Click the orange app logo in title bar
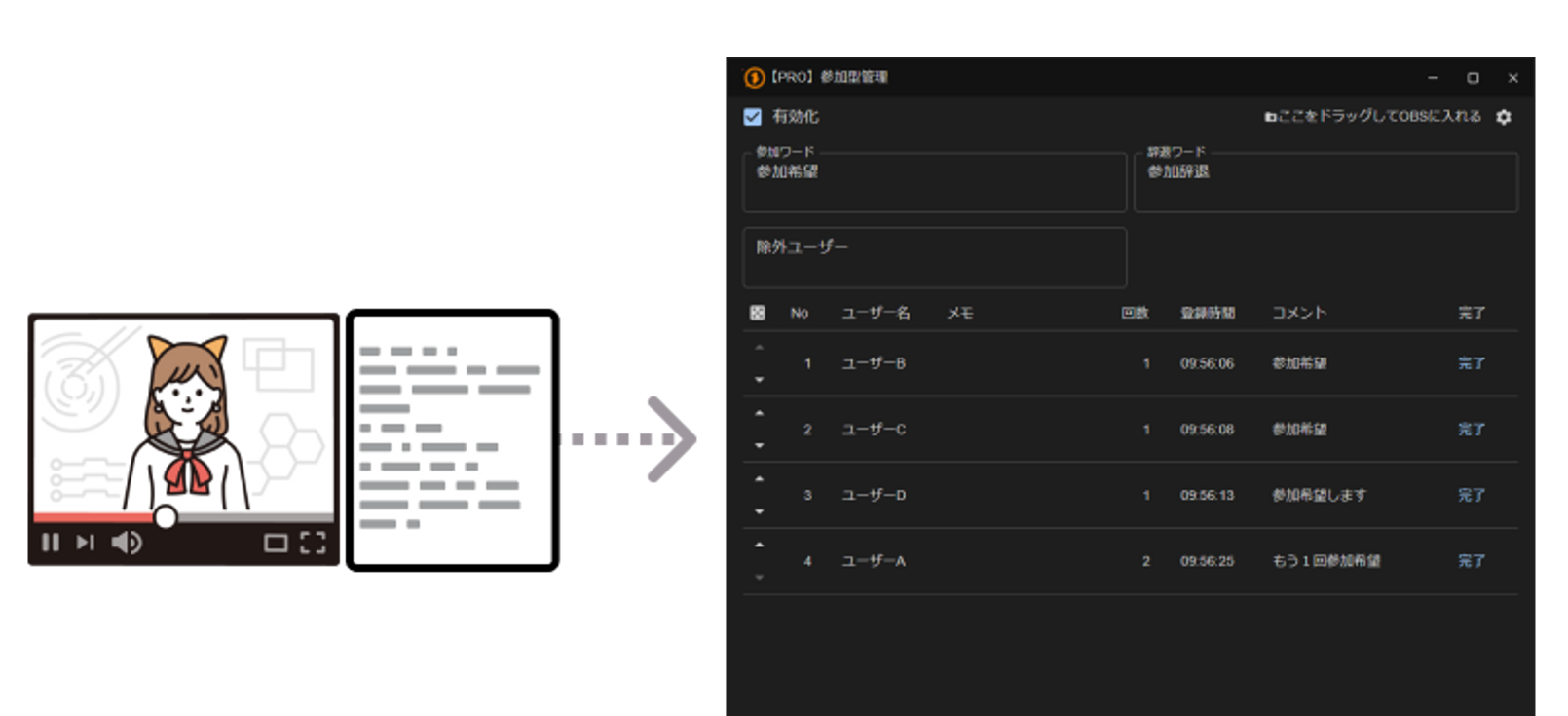This screenshot has width=1568, height=716. (754, 78)
